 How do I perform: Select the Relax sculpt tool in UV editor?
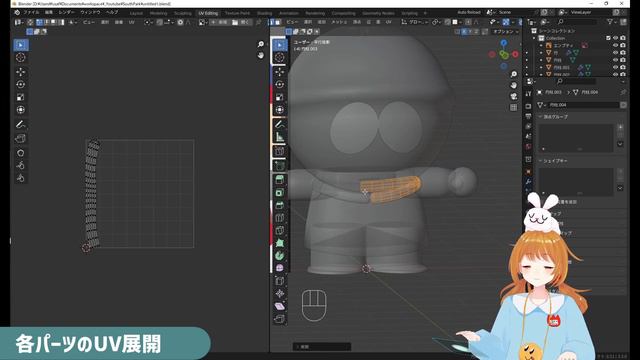pyautogui.click(x=21, y=165)
